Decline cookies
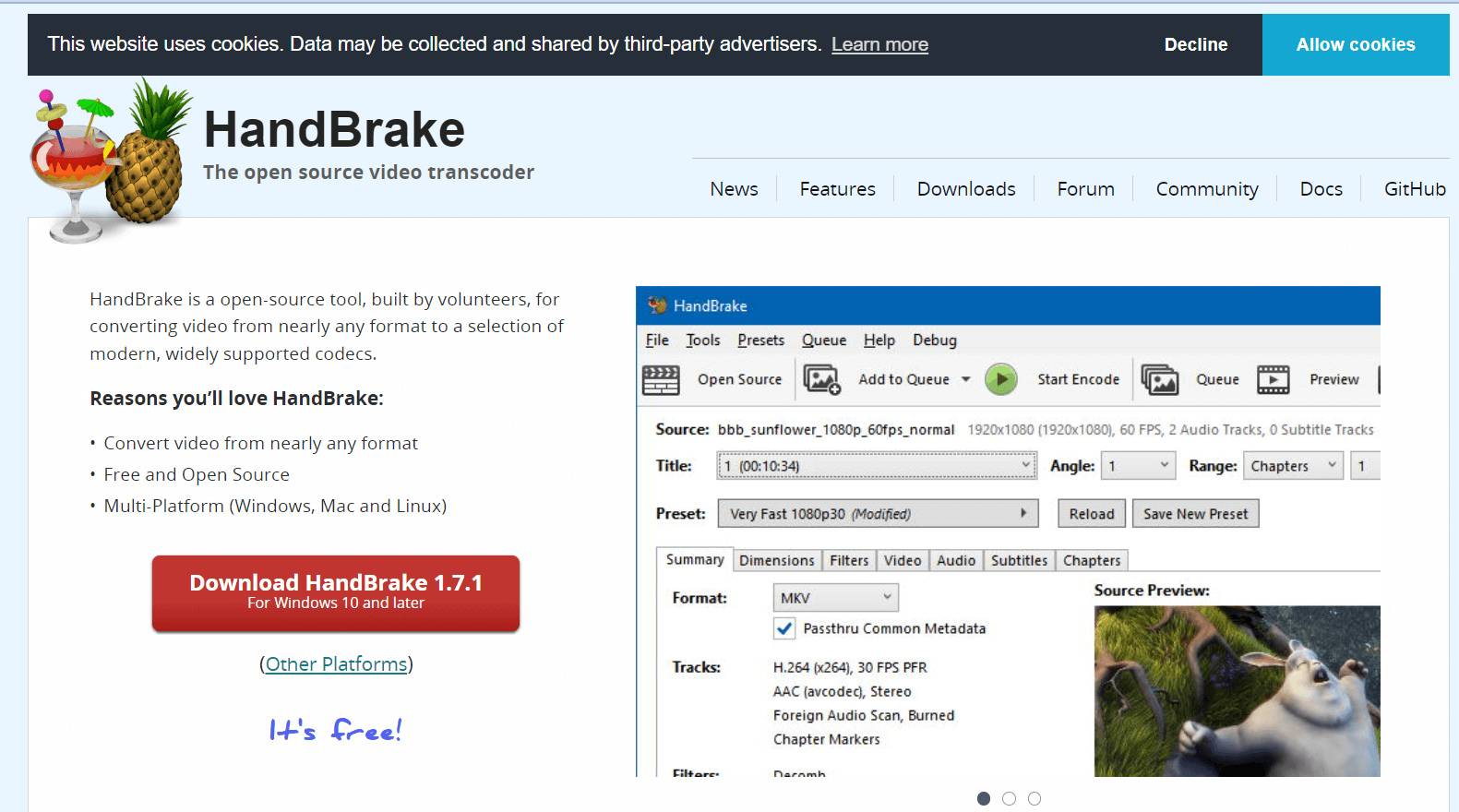1459x812 pixels. [1196, 44]
